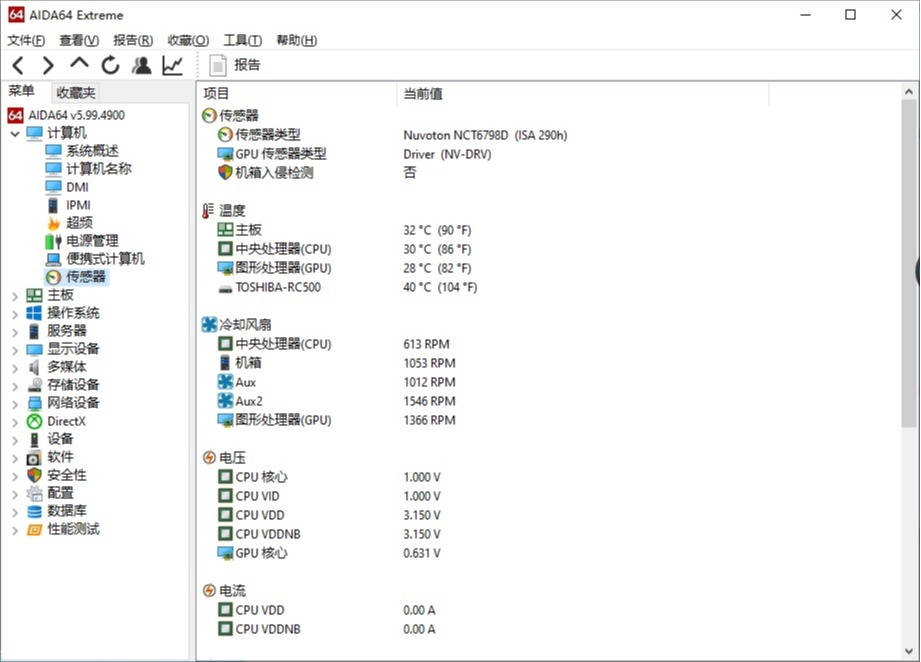The height and width of the screenshot is (662, 921).
Task: Click the 超频 flame icon
Action: tap(53, 223)
